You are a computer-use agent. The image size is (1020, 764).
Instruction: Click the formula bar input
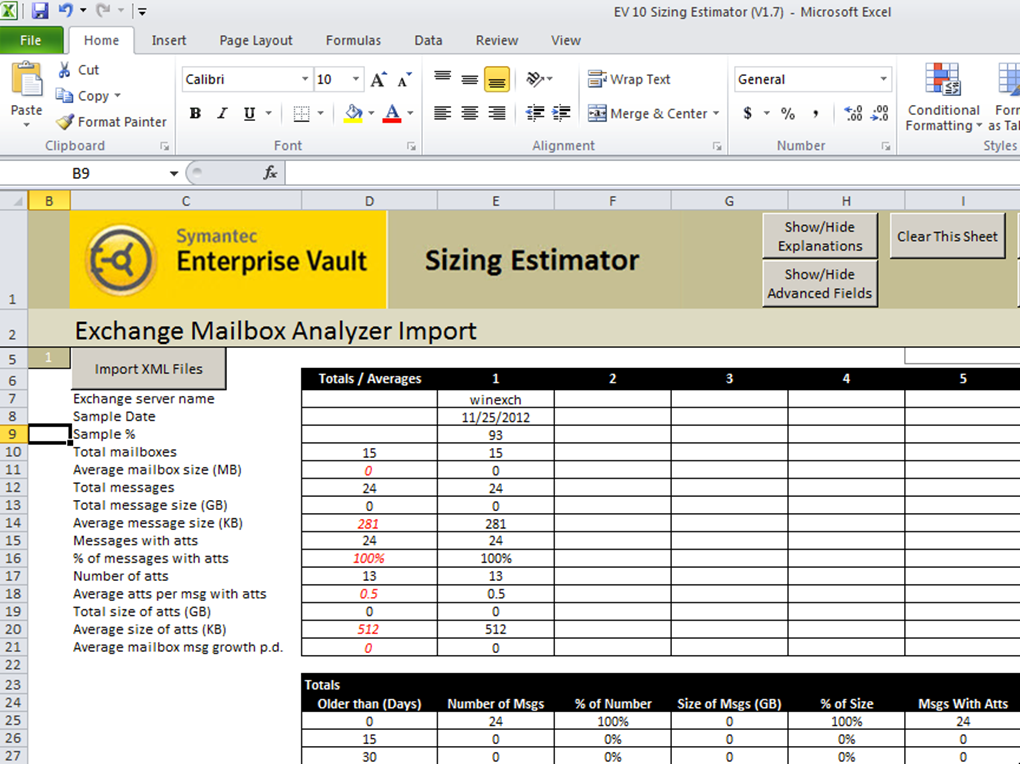click(x=652, y=173)
